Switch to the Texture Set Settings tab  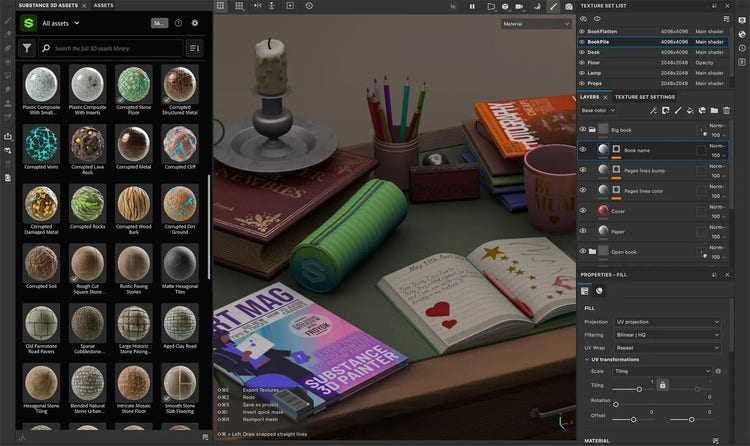(x=644, y=96)
